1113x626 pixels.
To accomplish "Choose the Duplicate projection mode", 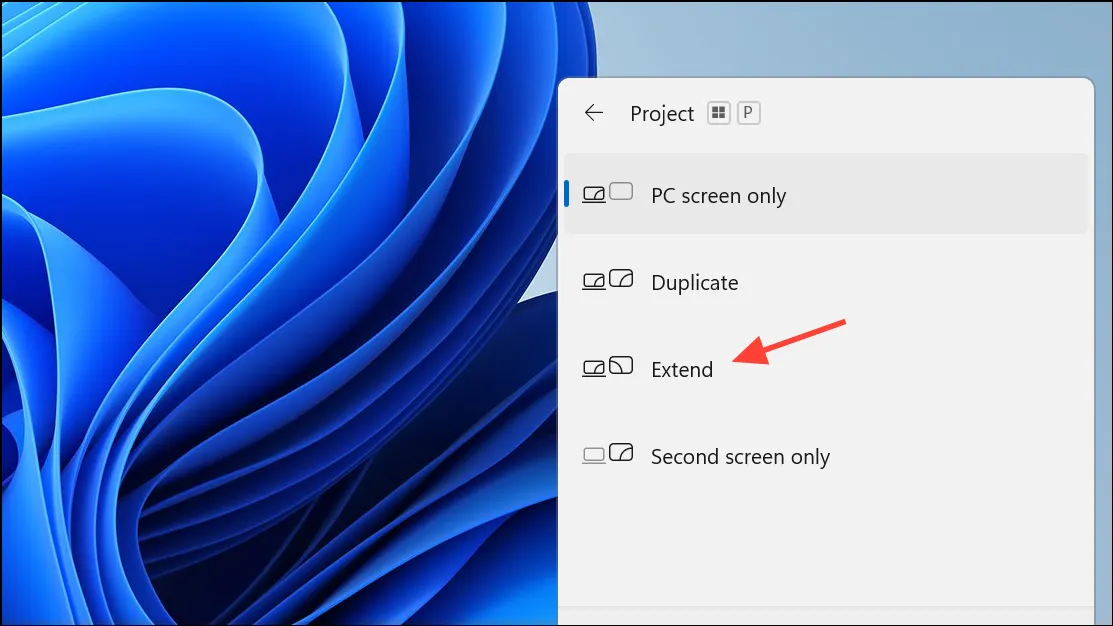I will tap(826, 282).
